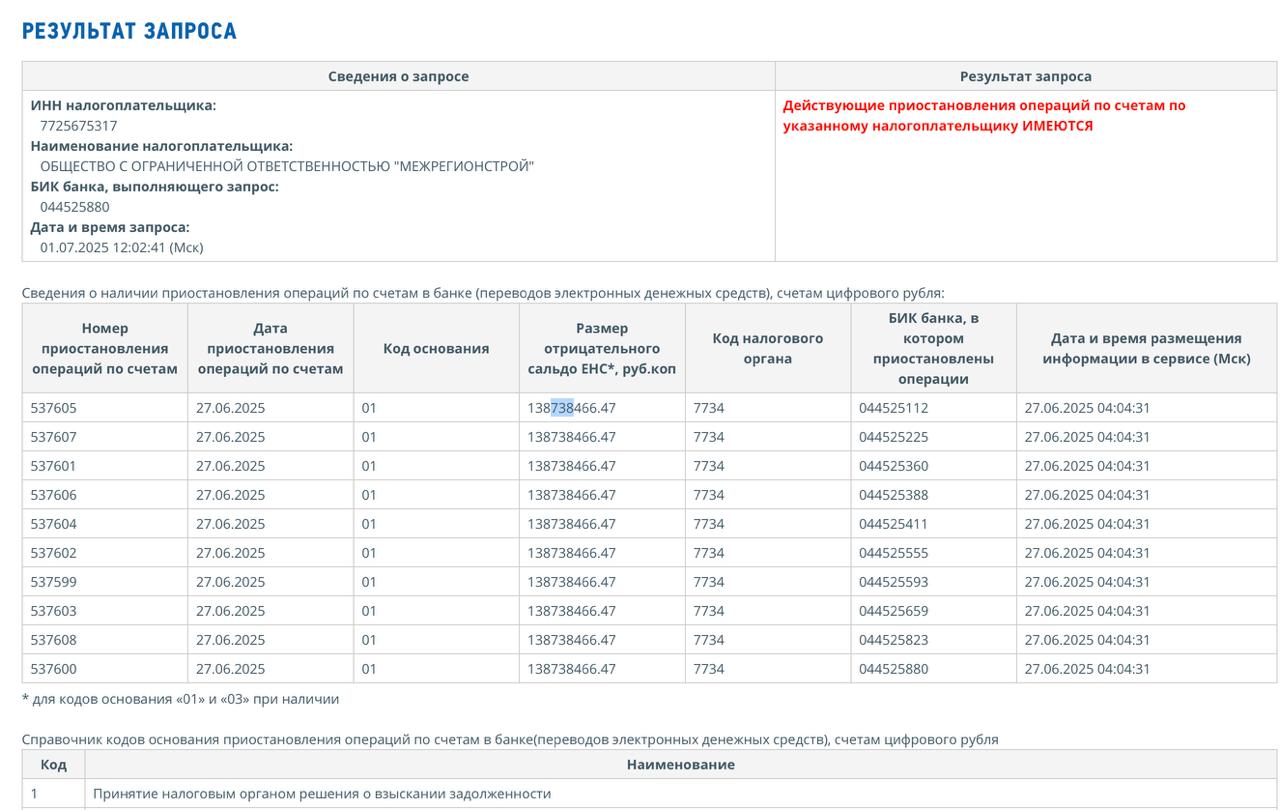
Task: Click the requesting bank BIK 044525880 in request details
Action: 75,207
